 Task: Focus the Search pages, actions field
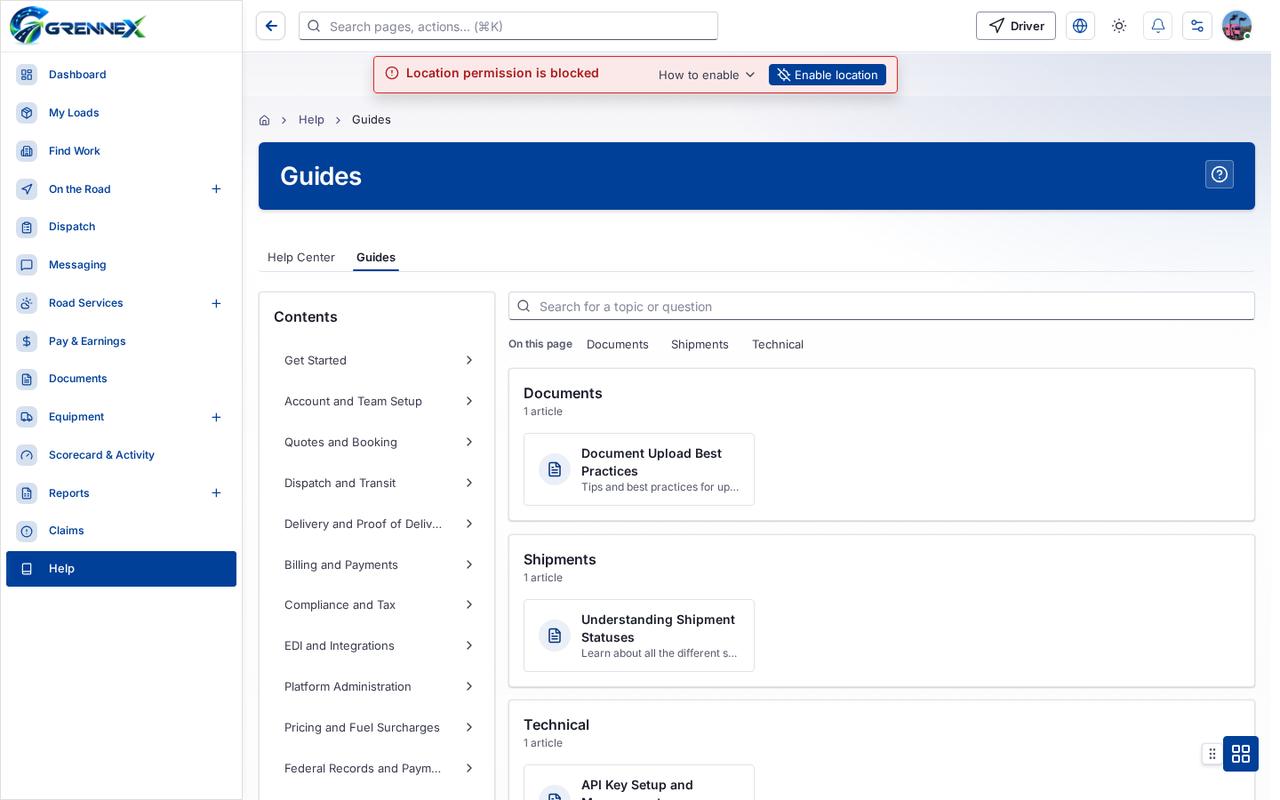[508, 26]
